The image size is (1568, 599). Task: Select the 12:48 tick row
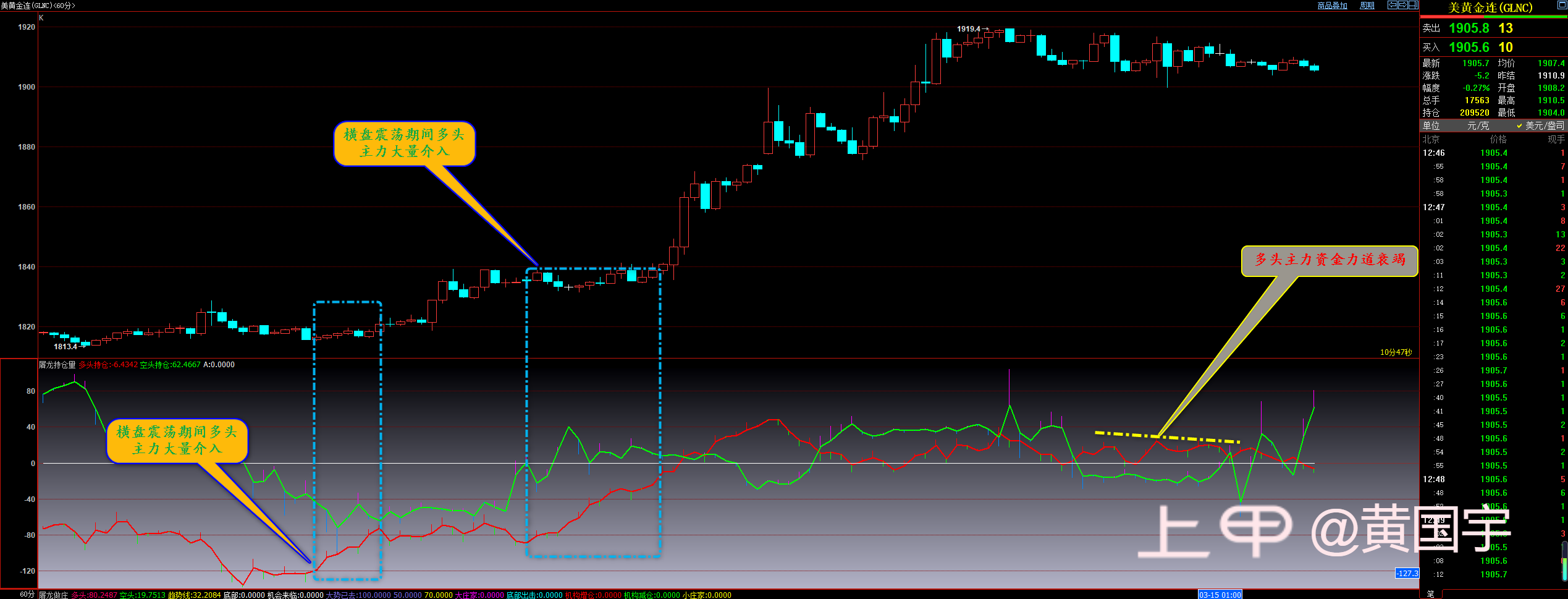pyautogui.click(x=1493, y=479)
